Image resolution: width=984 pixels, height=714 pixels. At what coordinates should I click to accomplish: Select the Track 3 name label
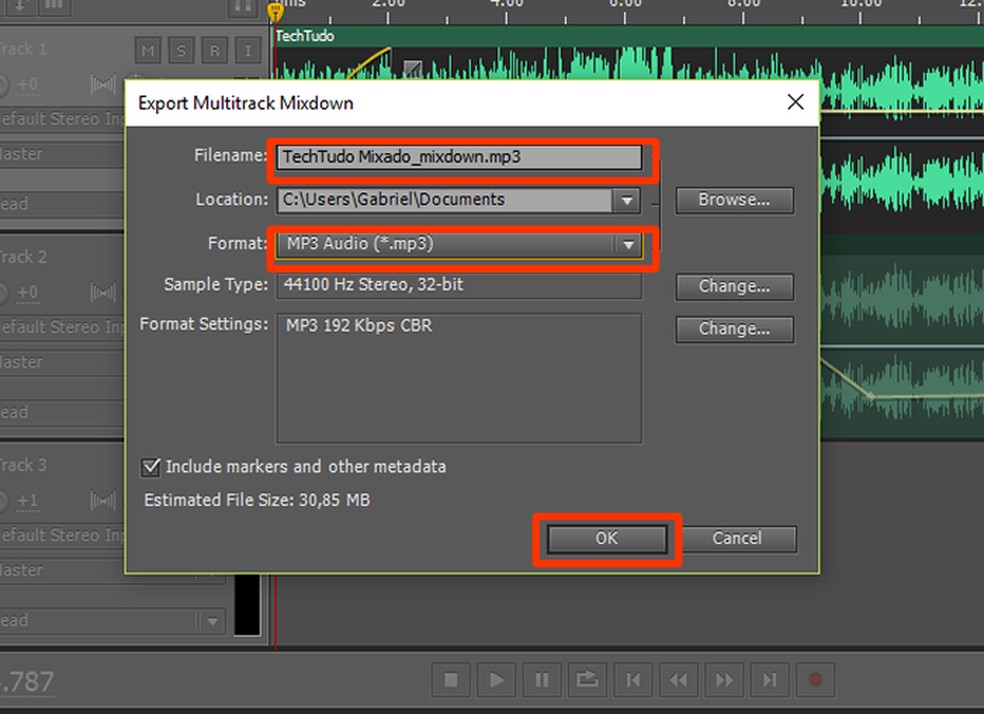(23, 466)
